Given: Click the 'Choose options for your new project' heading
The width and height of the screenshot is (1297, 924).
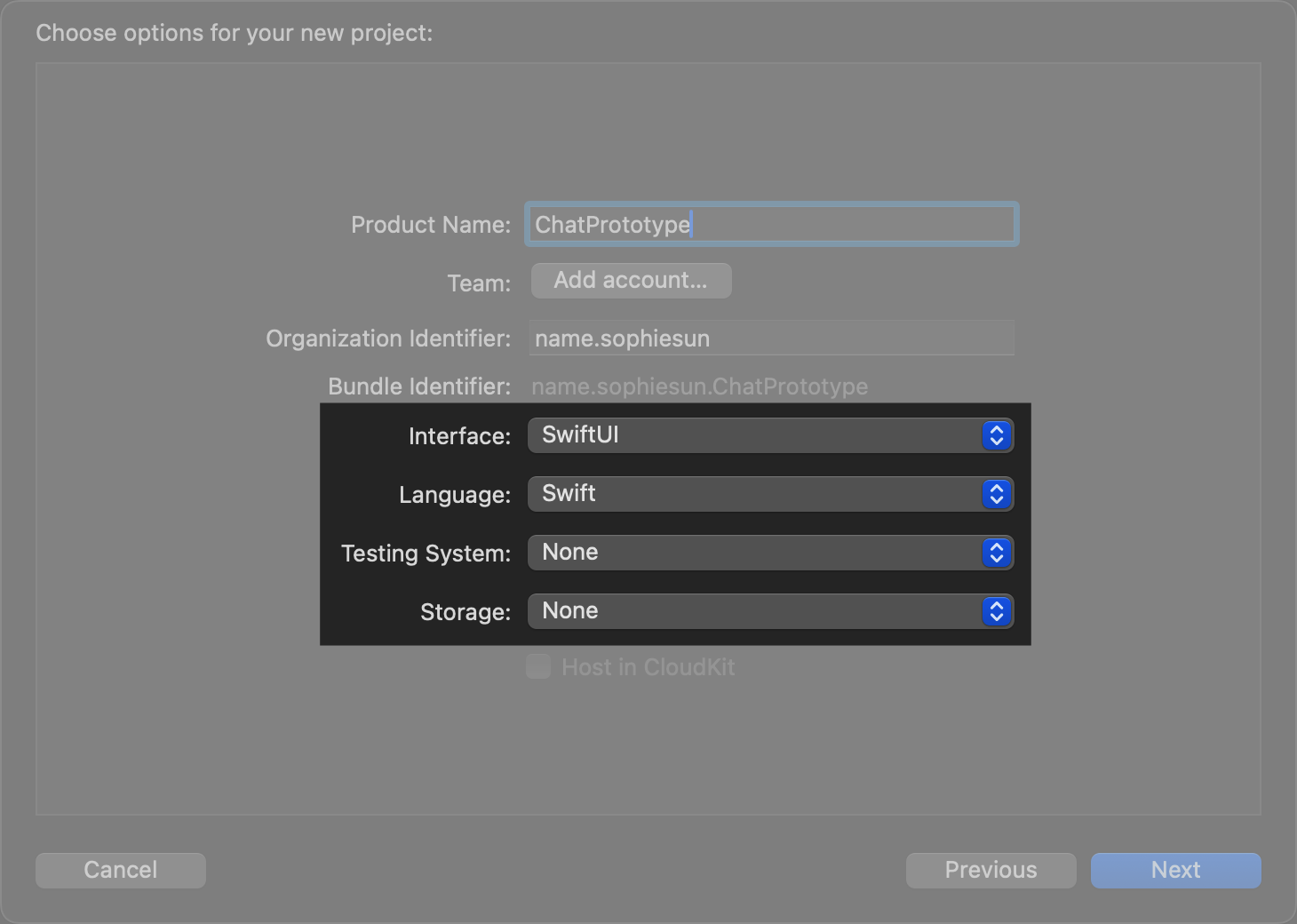Looking at the screenshot, I should 235,33.
